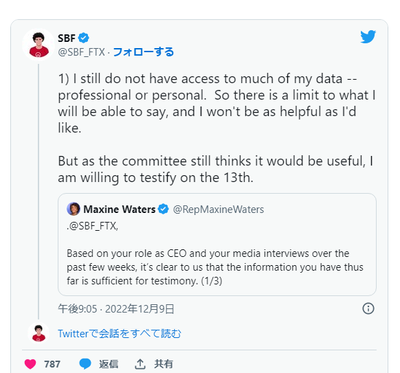Image resolution: width=400 pixels, height=373 pixels.
Task: Open SBF's profile avatar at top
Action: pos(39,45)
